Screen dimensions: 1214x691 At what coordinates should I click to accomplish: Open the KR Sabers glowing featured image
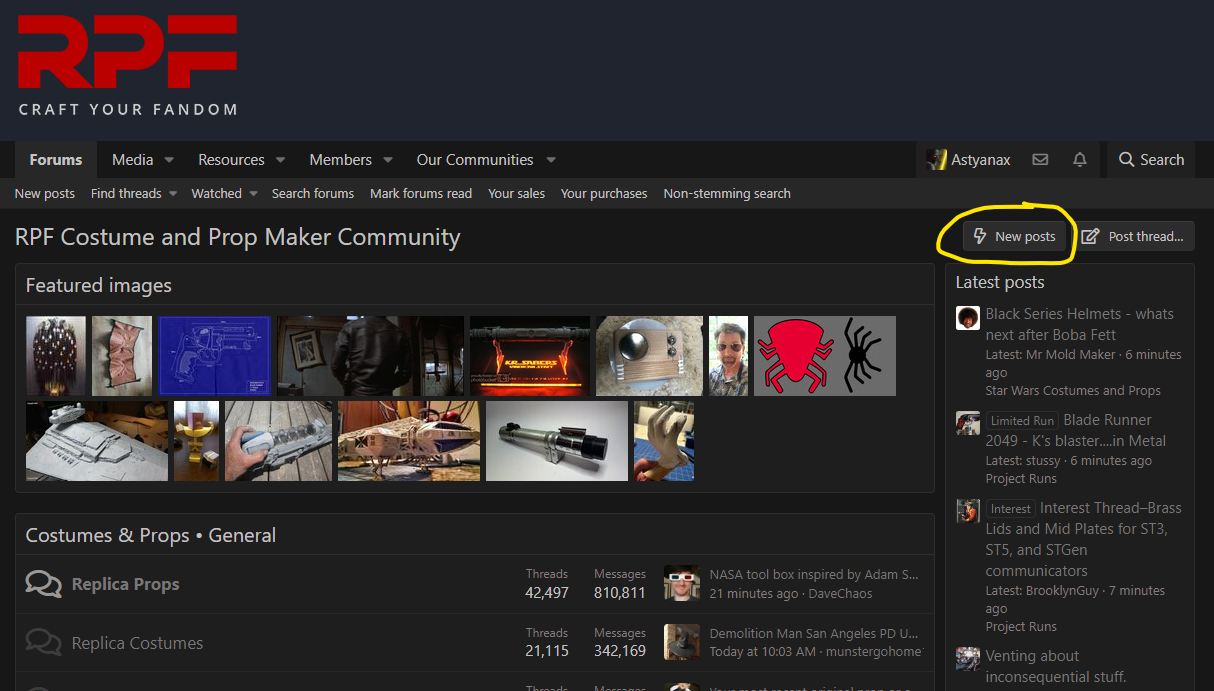[x=530, y=356]
